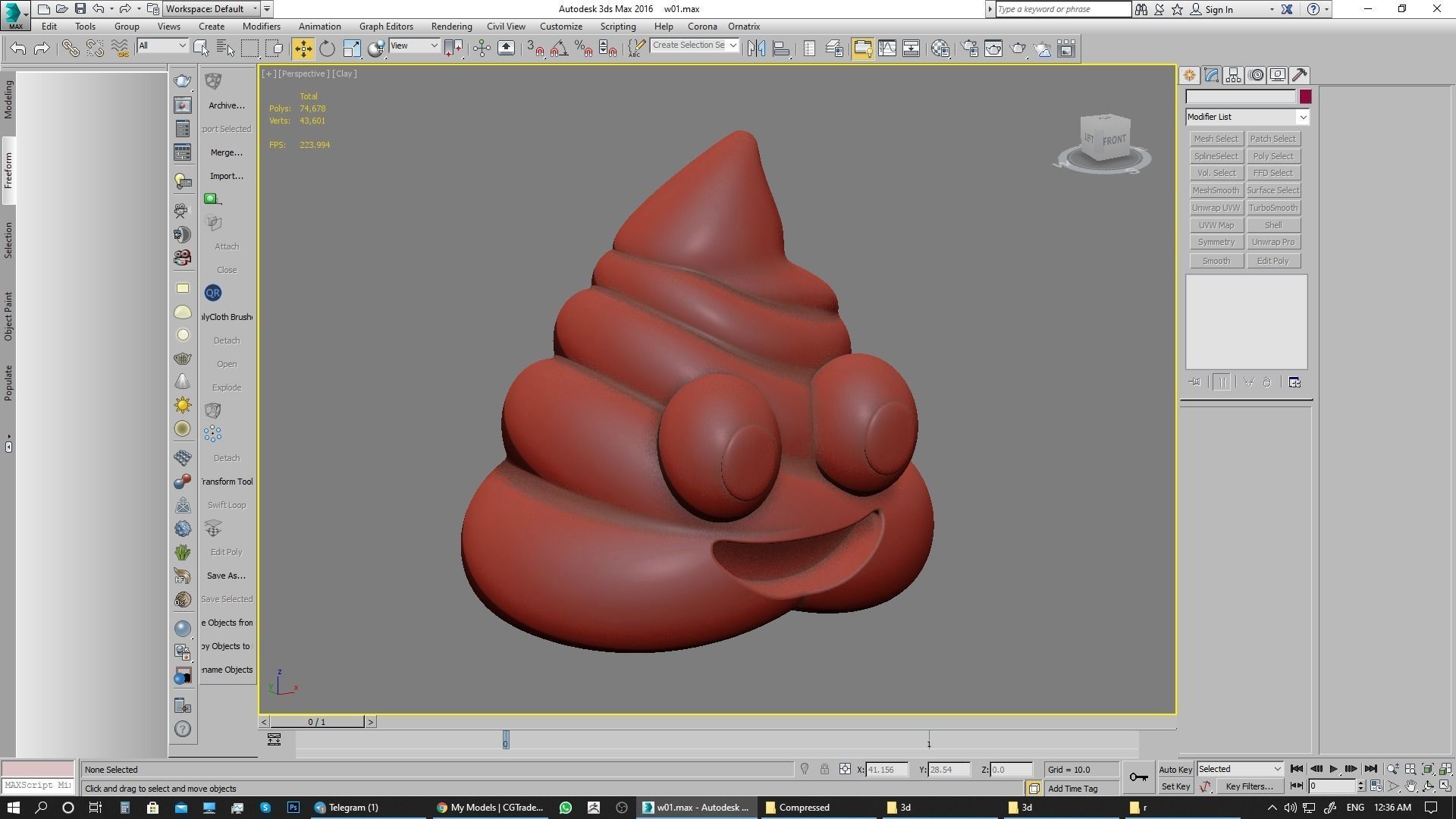Open the Modifiers menu

[x=262, y=27]
